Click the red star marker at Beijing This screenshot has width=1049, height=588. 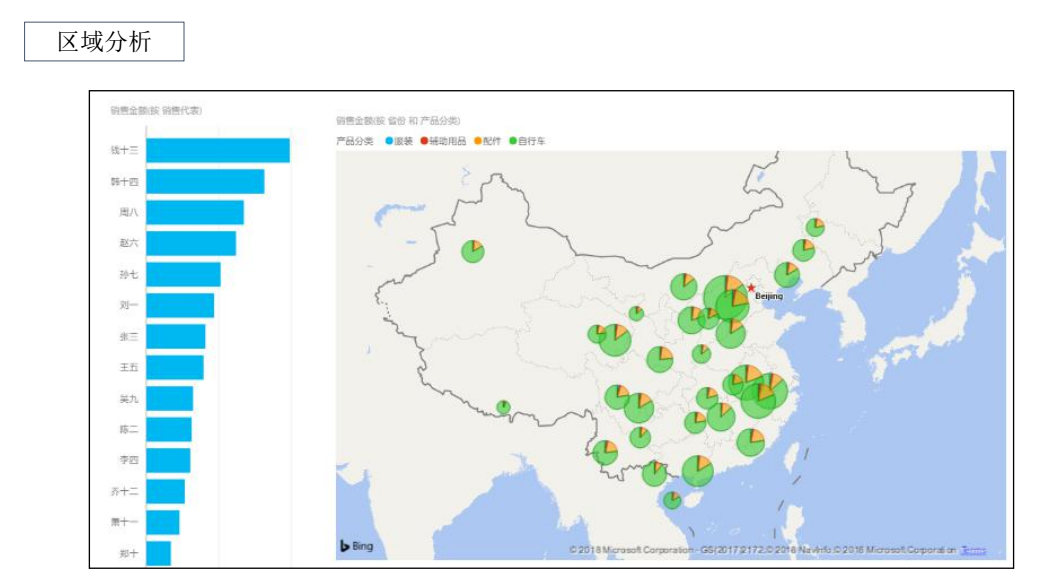coord(752,288)
